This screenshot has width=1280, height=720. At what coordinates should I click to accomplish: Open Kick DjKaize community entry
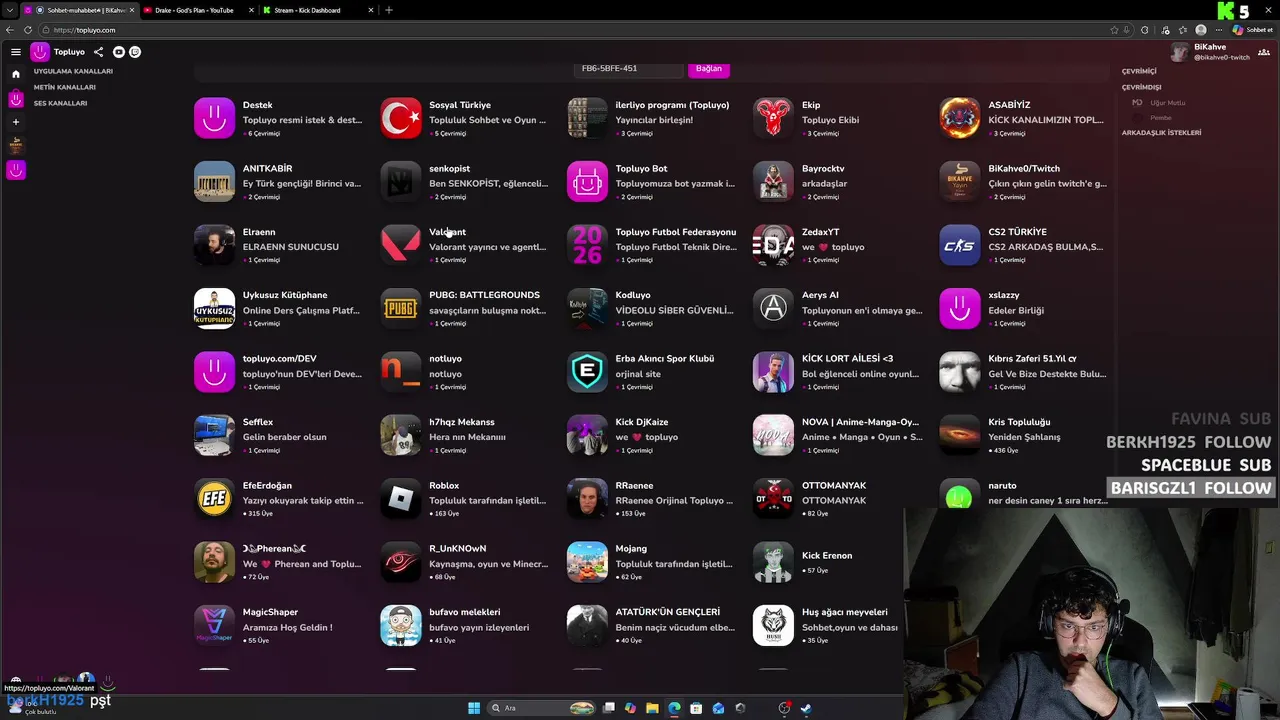click(x=652, y=436)
